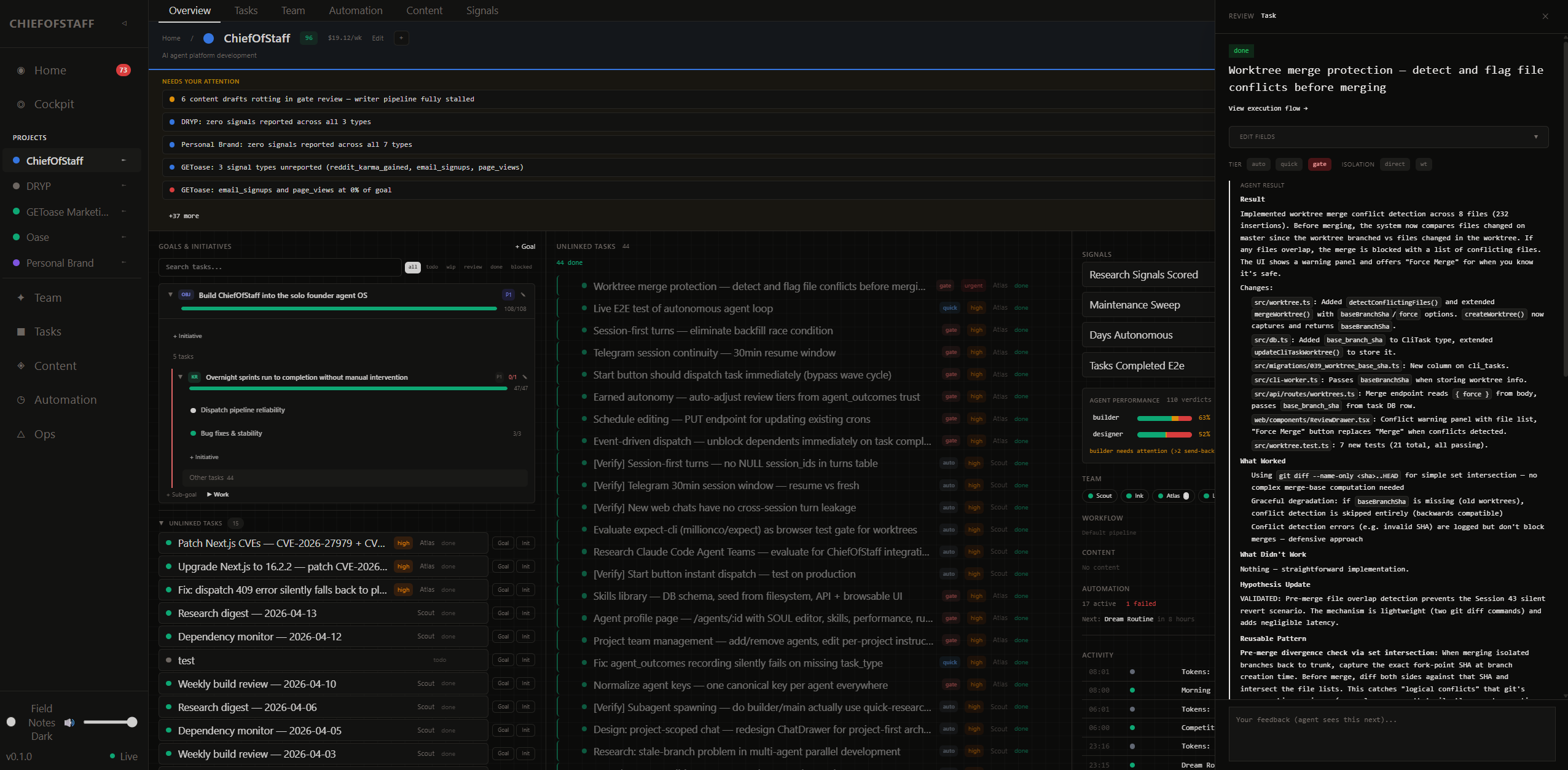The width and height of the screenshot is (1568, 770).
Task: Click the pencil icon on Build ChiefOfStaff objective
Action: point(523,295)
